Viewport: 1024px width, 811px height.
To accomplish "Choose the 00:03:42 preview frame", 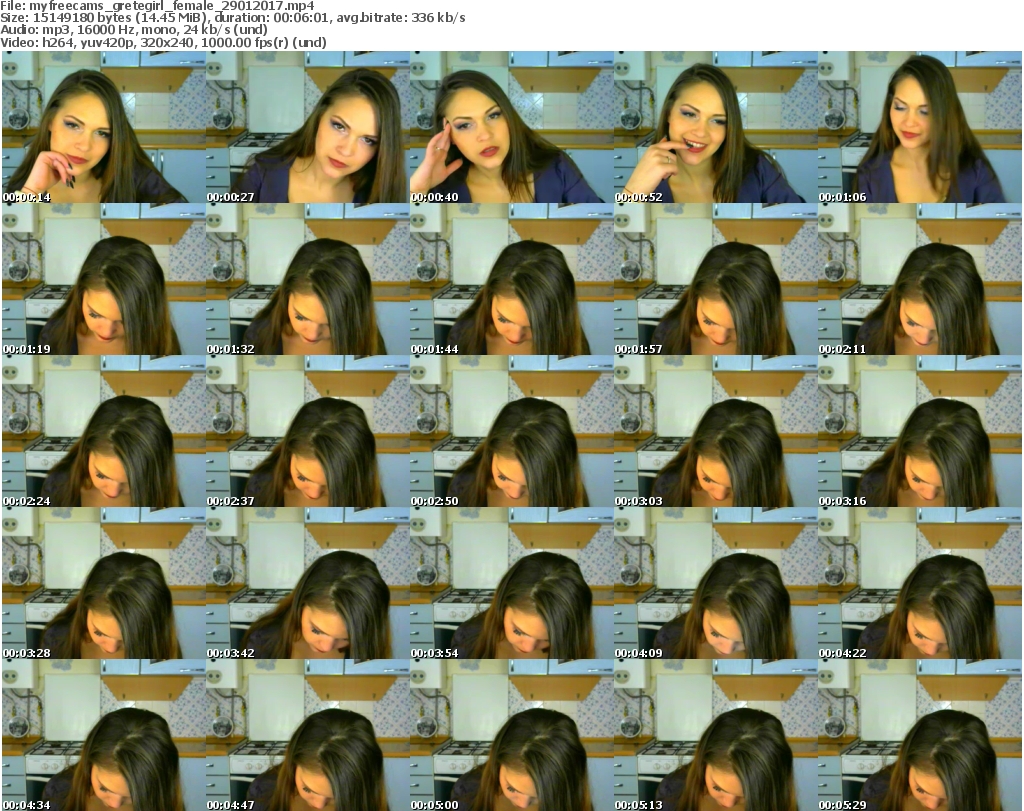I will [x=308, y=583].
